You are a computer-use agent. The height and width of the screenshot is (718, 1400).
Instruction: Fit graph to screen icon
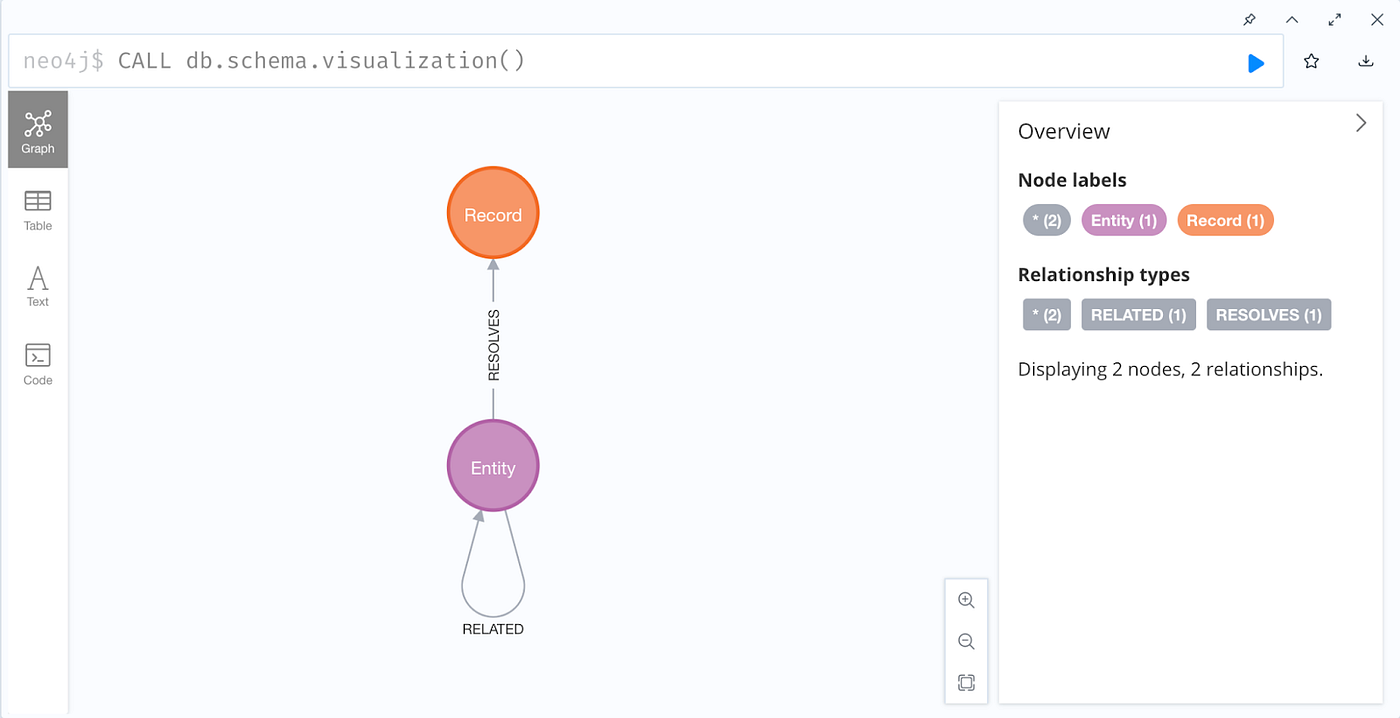coord(966,682)
